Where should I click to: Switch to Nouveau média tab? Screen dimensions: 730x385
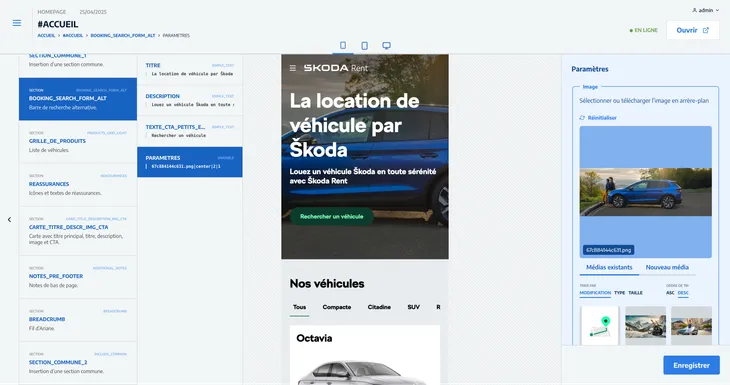(667, 267)
